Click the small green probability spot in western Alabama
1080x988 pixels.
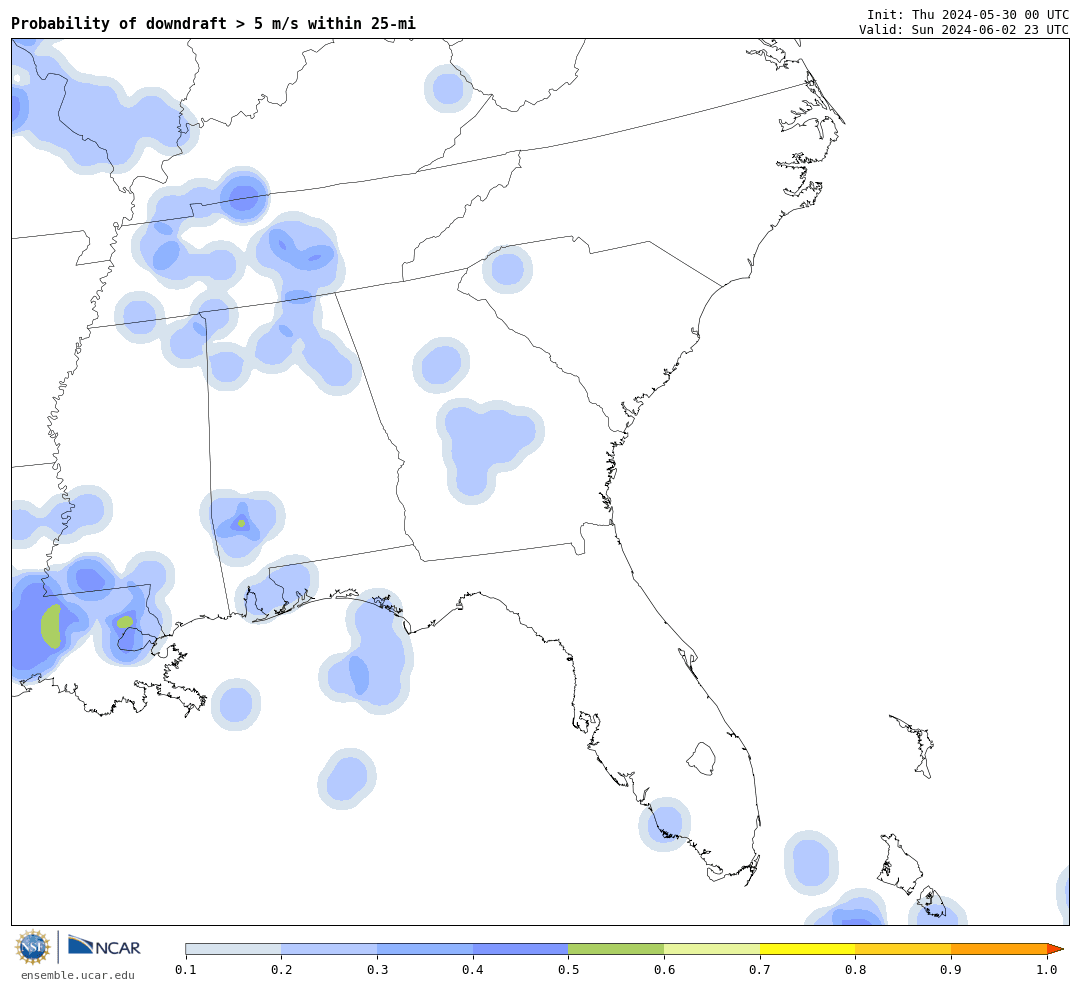point(241,524)
